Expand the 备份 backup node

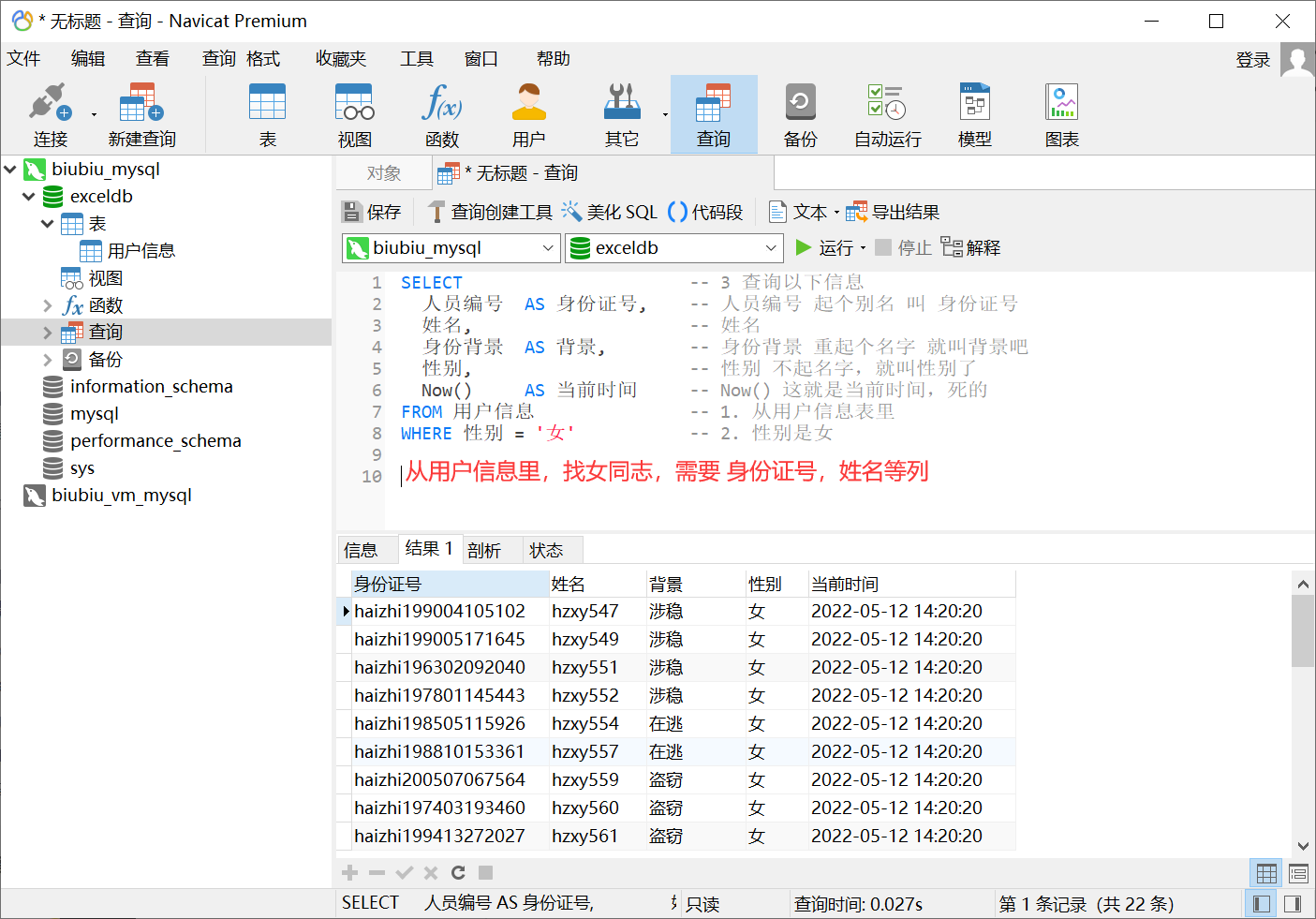(48, 360)
